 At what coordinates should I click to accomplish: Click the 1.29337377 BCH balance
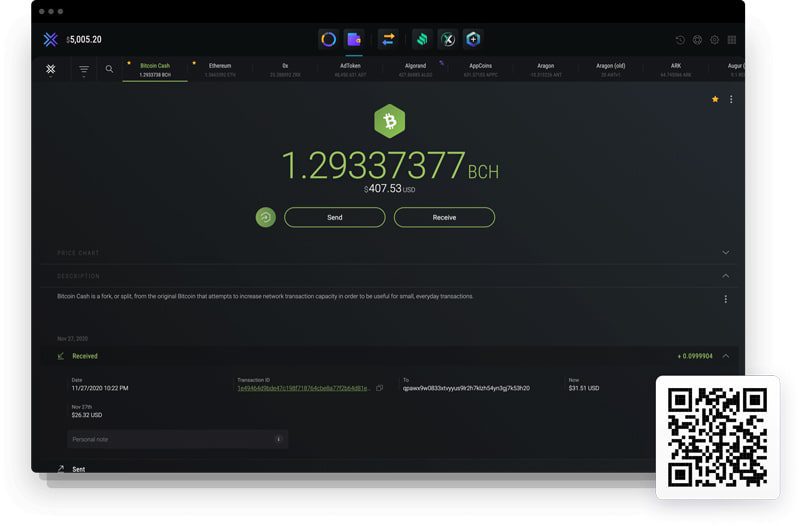coord(390,166)
